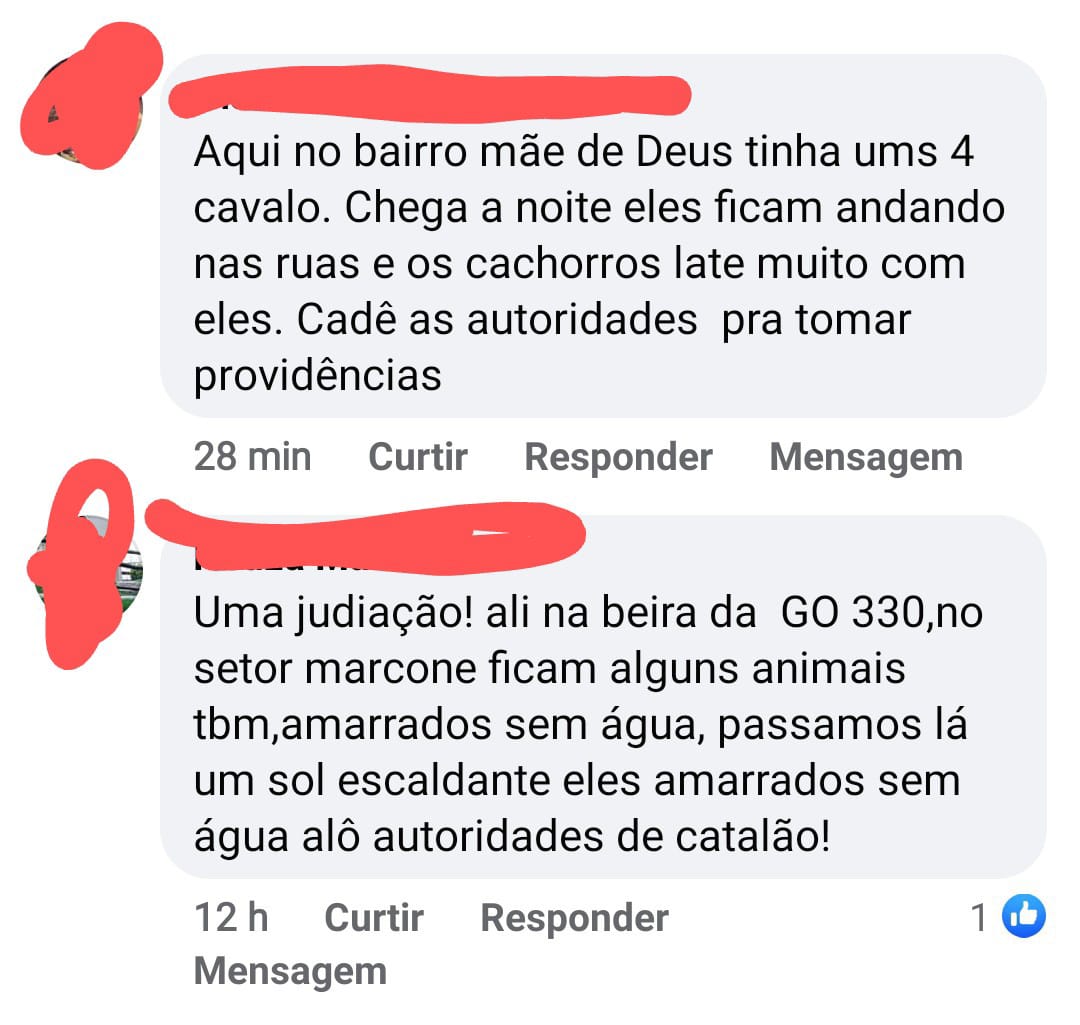Open the 12 h timestamp link
This screenshot has height=1025, width=1080.
[231, 918]
